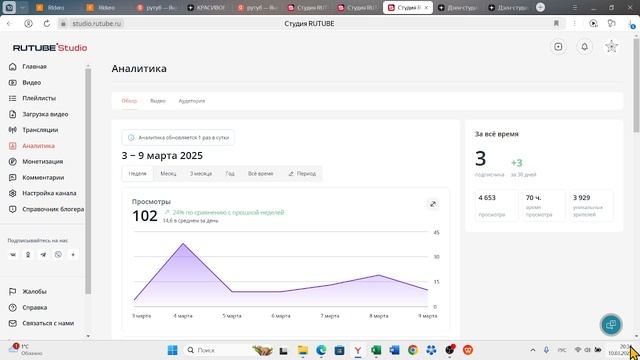
Task: Click the page vertical scrollbar
Action: [636, 86]
